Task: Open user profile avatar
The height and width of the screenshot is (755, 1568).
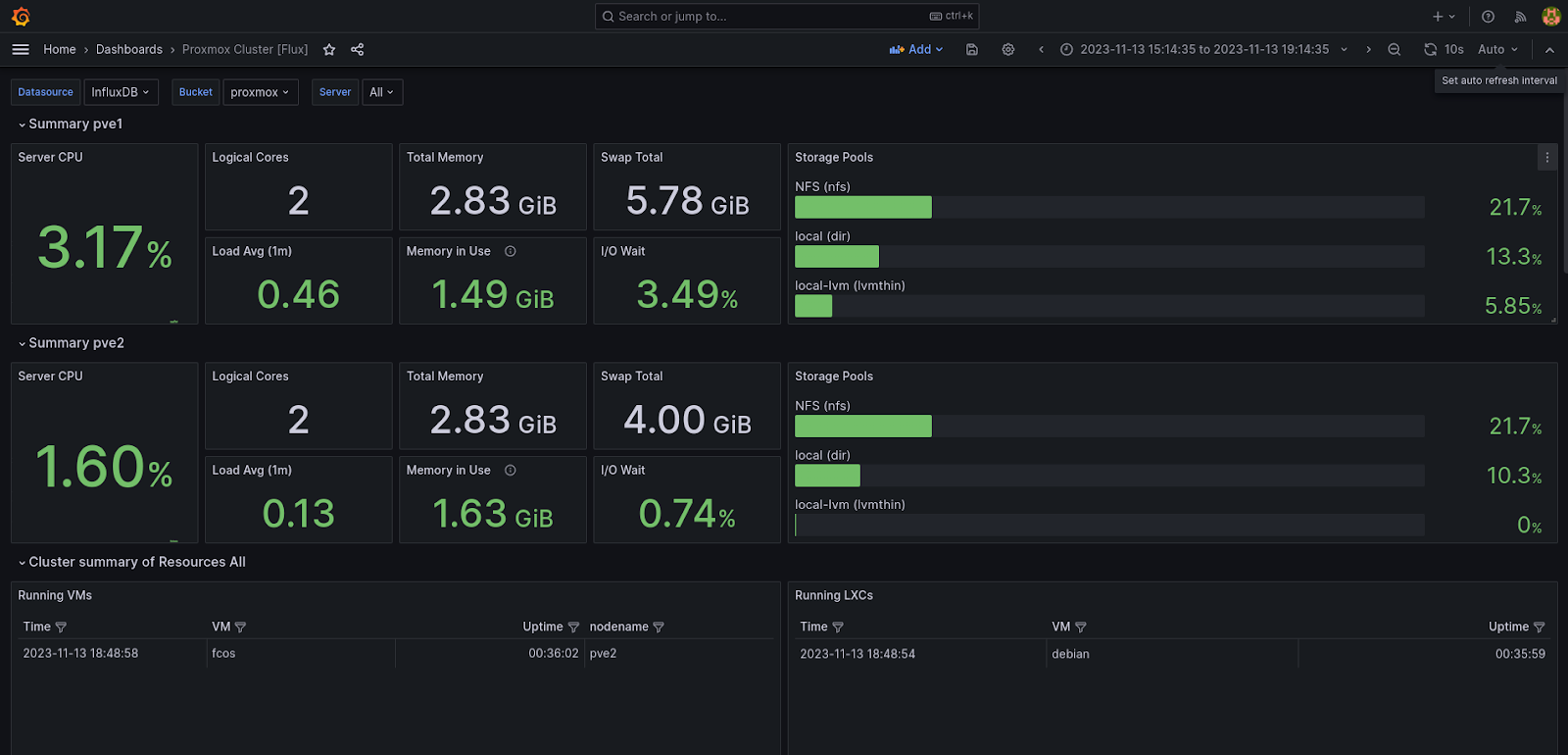Action: (x=1550, y=17)
